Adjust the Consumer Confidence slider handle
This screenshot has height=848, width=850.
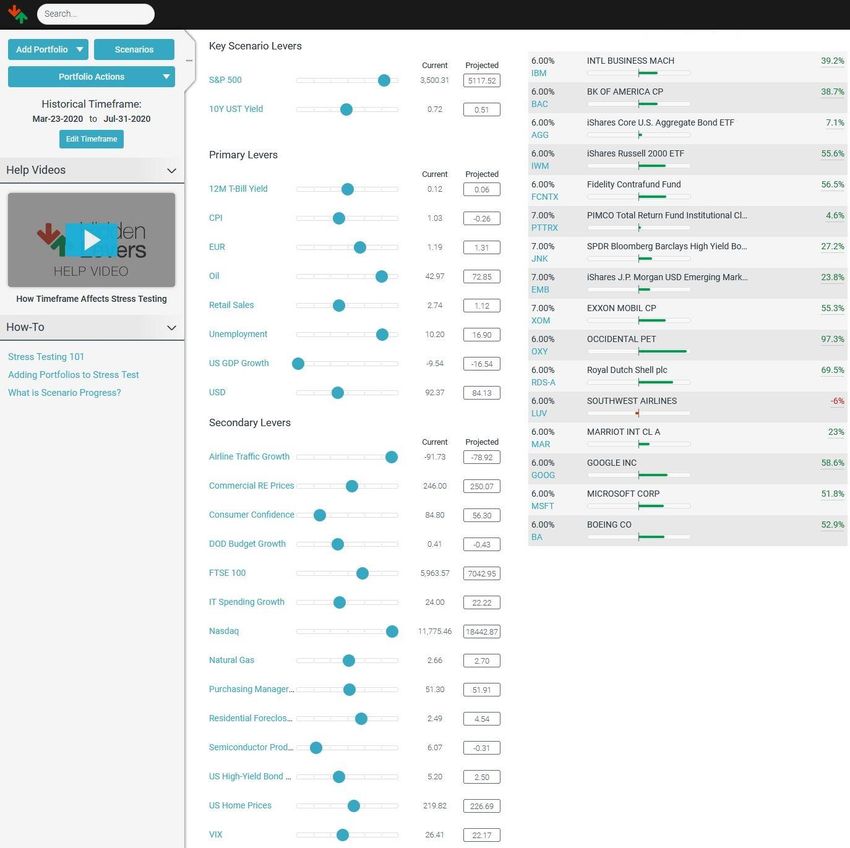[320, 515]
